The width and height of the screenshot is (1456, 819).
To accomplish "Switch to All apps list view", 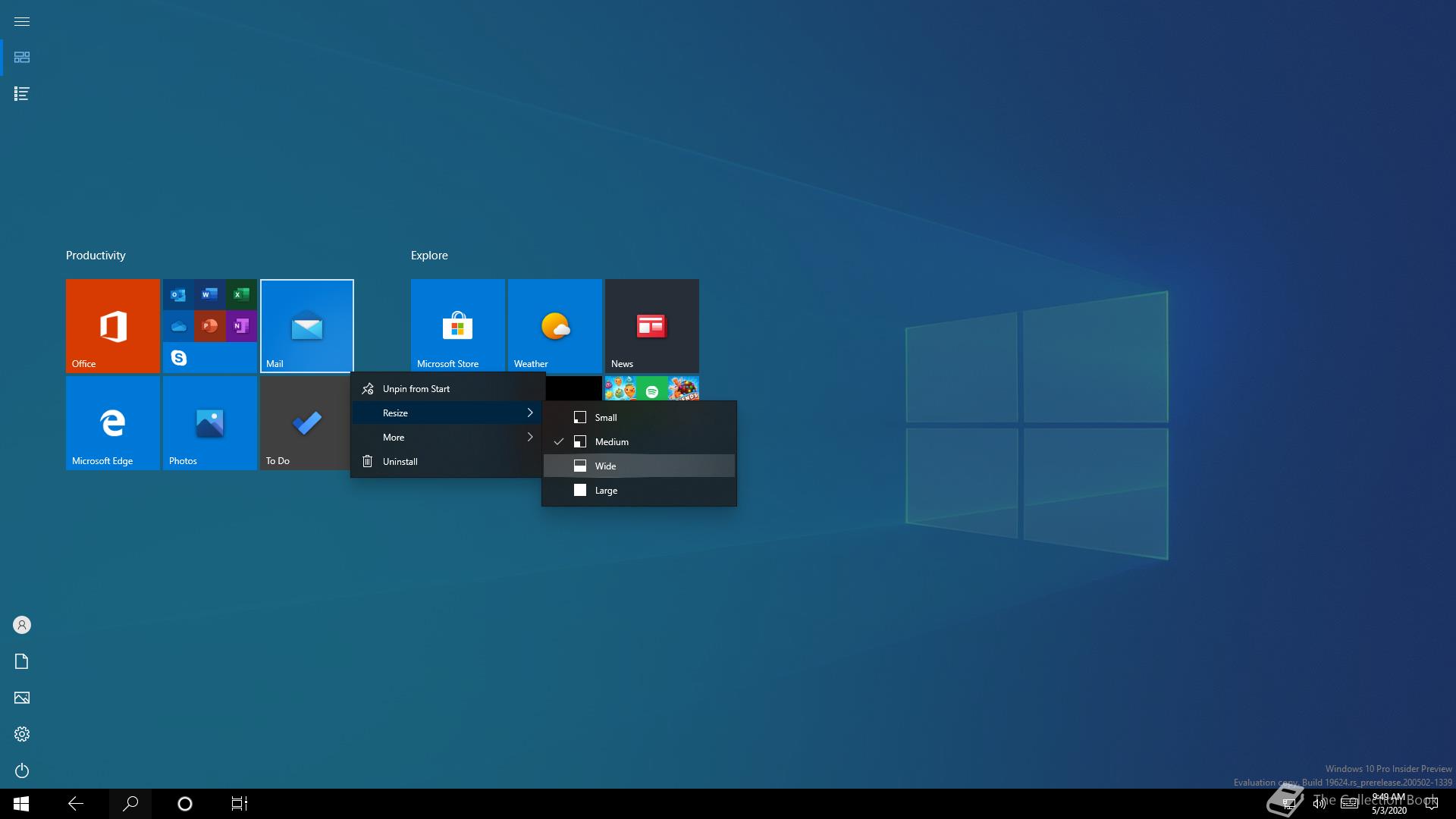I will point(22,94).
